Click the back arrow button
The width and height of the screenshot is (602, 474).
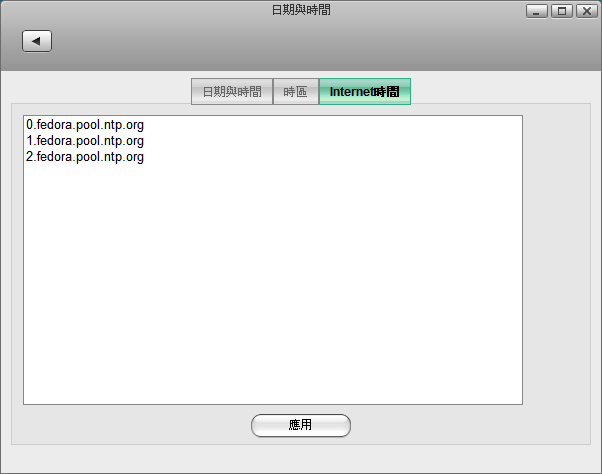(x=37, y=41)
